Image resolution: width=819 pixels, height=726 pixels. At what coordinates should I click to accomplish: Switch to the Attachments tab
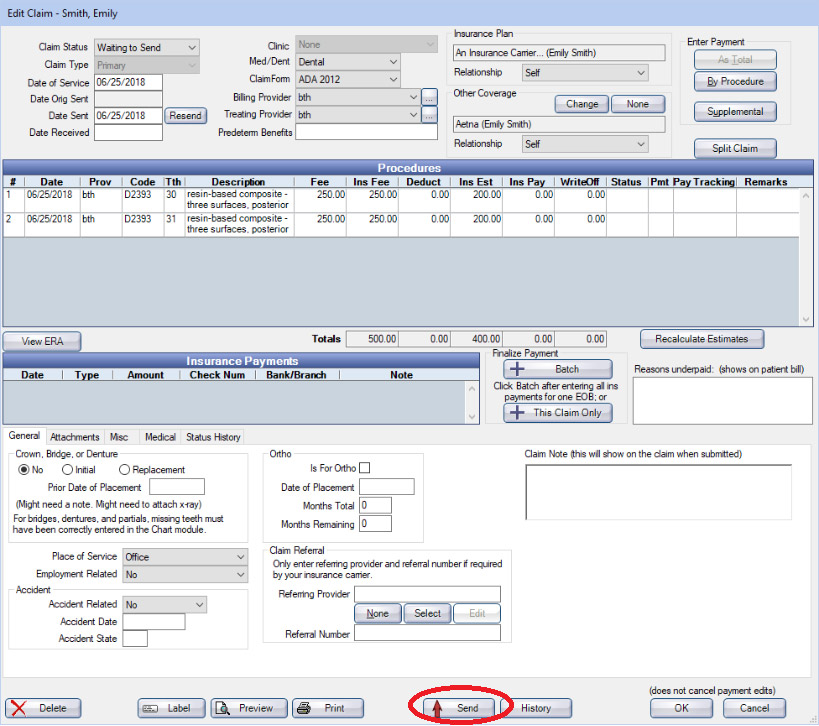pos(75,437)
